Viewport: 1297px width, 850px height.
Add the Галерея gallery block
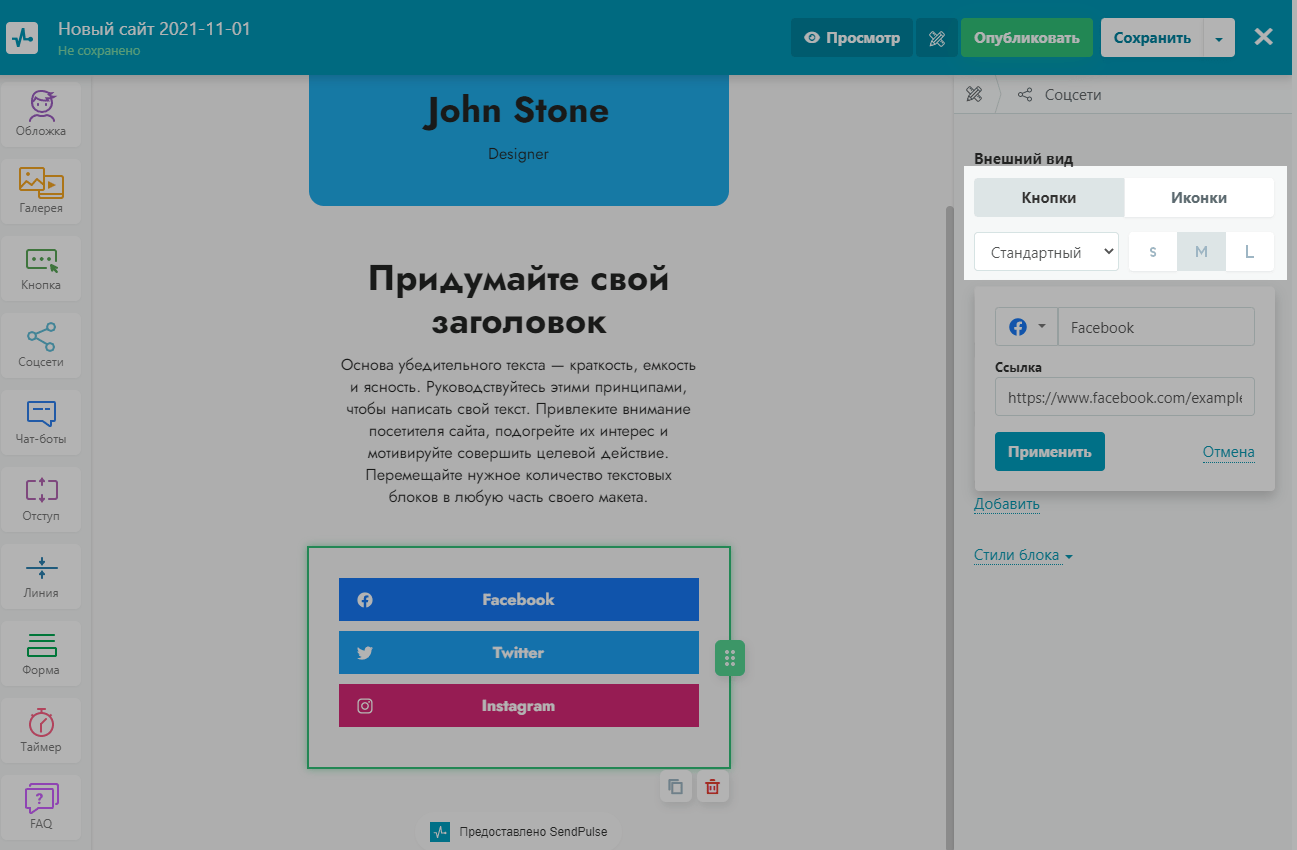click(x=41, y=191)
